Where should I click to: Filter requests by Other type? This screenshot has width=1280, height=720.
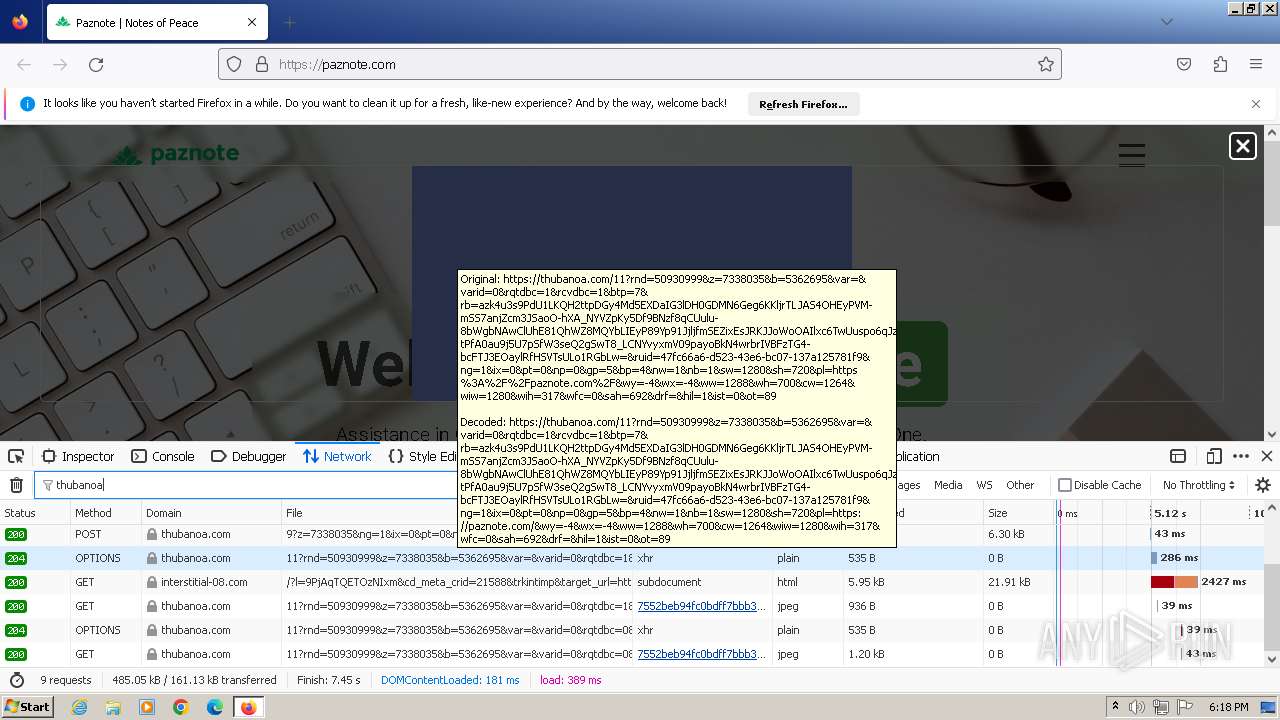click(x=1020, y=485)
